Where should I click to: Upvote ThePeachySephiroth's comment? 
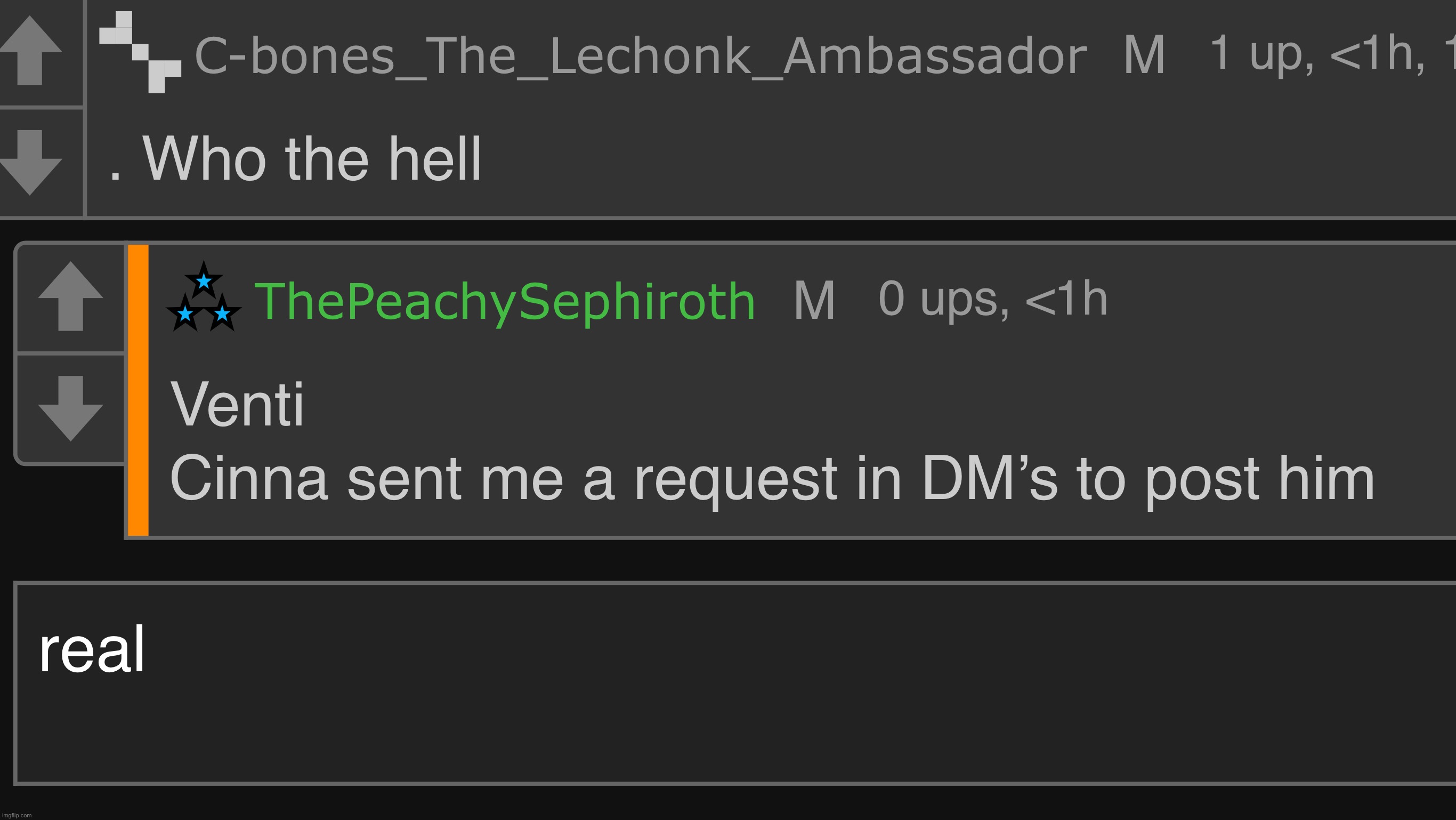(71, 296)
